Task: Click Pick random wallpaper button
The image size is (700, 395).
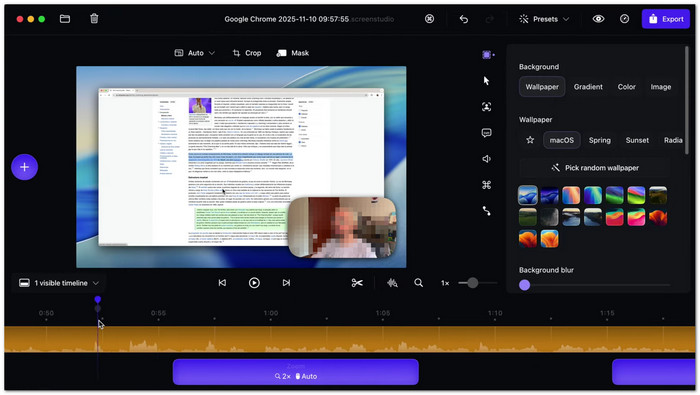Action: pos(595,168)
